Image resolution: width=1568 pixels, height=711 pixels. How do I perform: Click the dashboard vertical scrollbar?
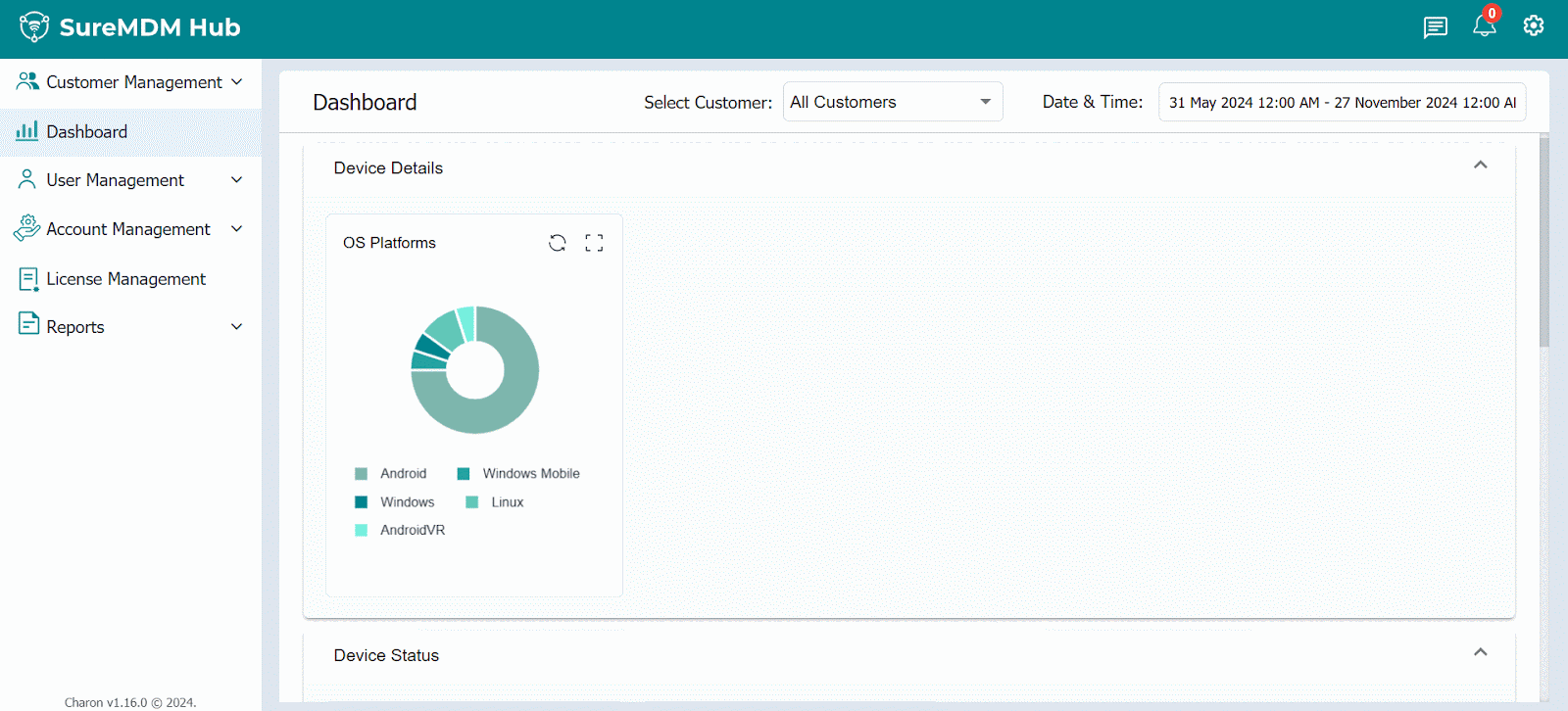pyautogui.click(x=1544, y=242)
